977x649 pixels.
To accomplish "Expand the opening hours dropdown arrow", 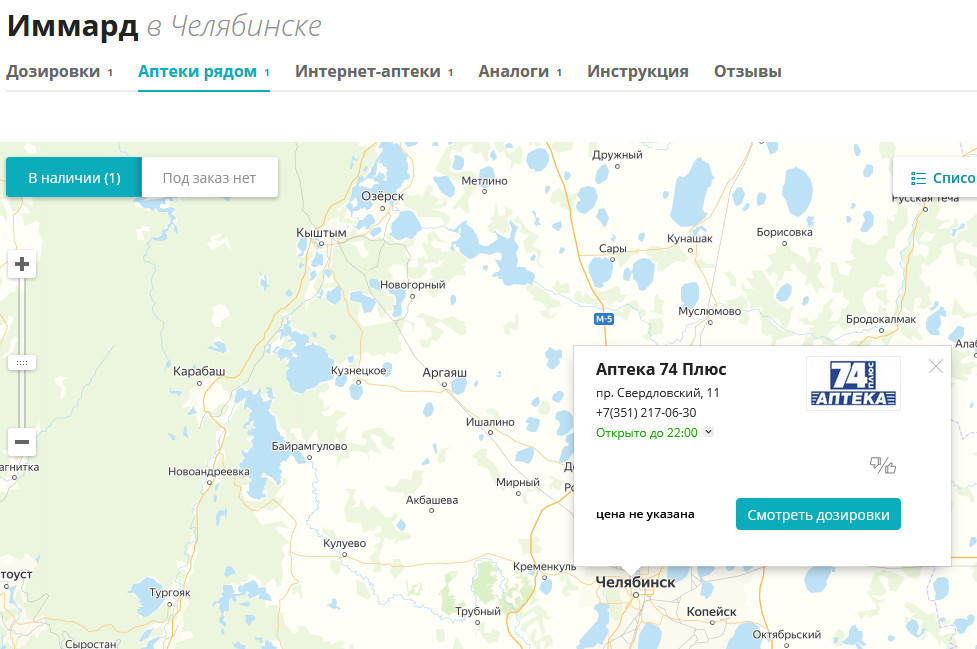I will tap(708, 432).
